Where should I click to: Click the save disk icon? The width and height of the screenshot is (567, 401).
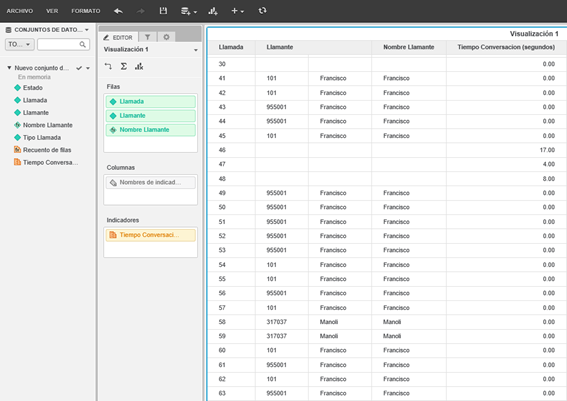click(163, 11)
